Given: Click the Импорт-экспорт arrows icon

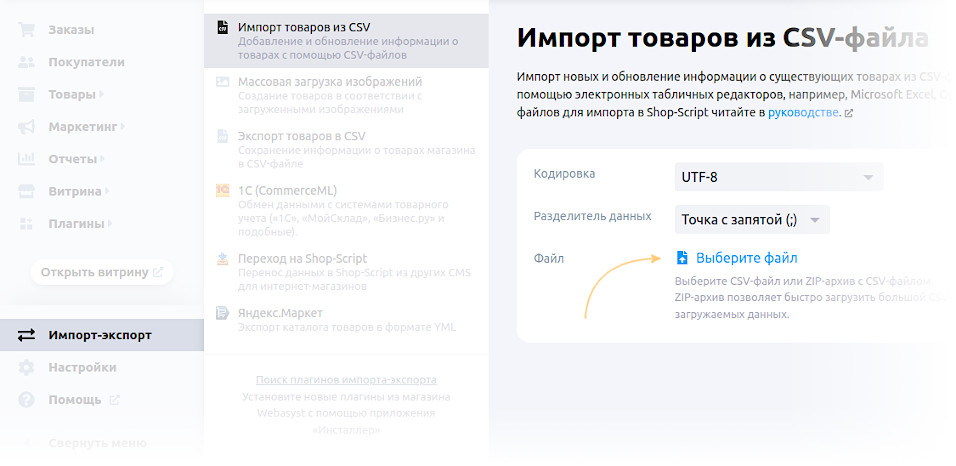Looking at the screenshot, I should pos(26,335).
